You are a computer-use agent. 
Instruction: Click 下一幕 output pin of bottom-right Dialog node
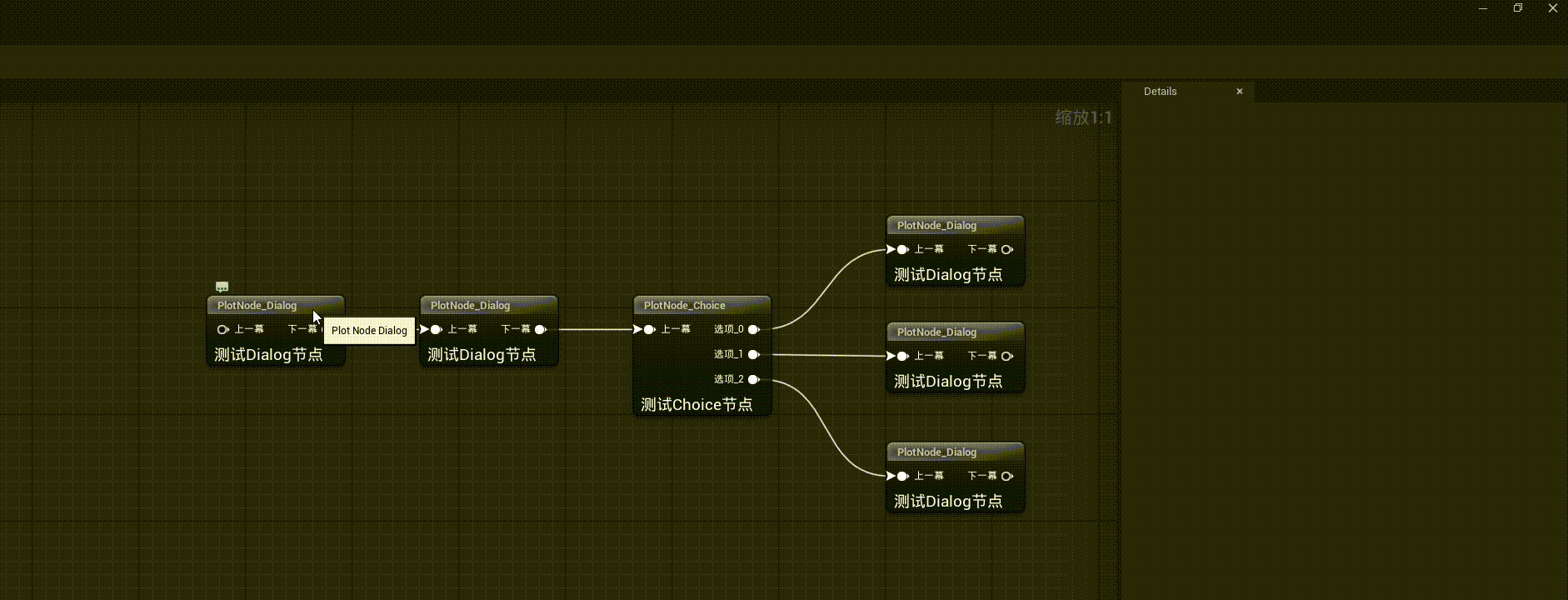pyautogui.click(x=1006, y=476)
